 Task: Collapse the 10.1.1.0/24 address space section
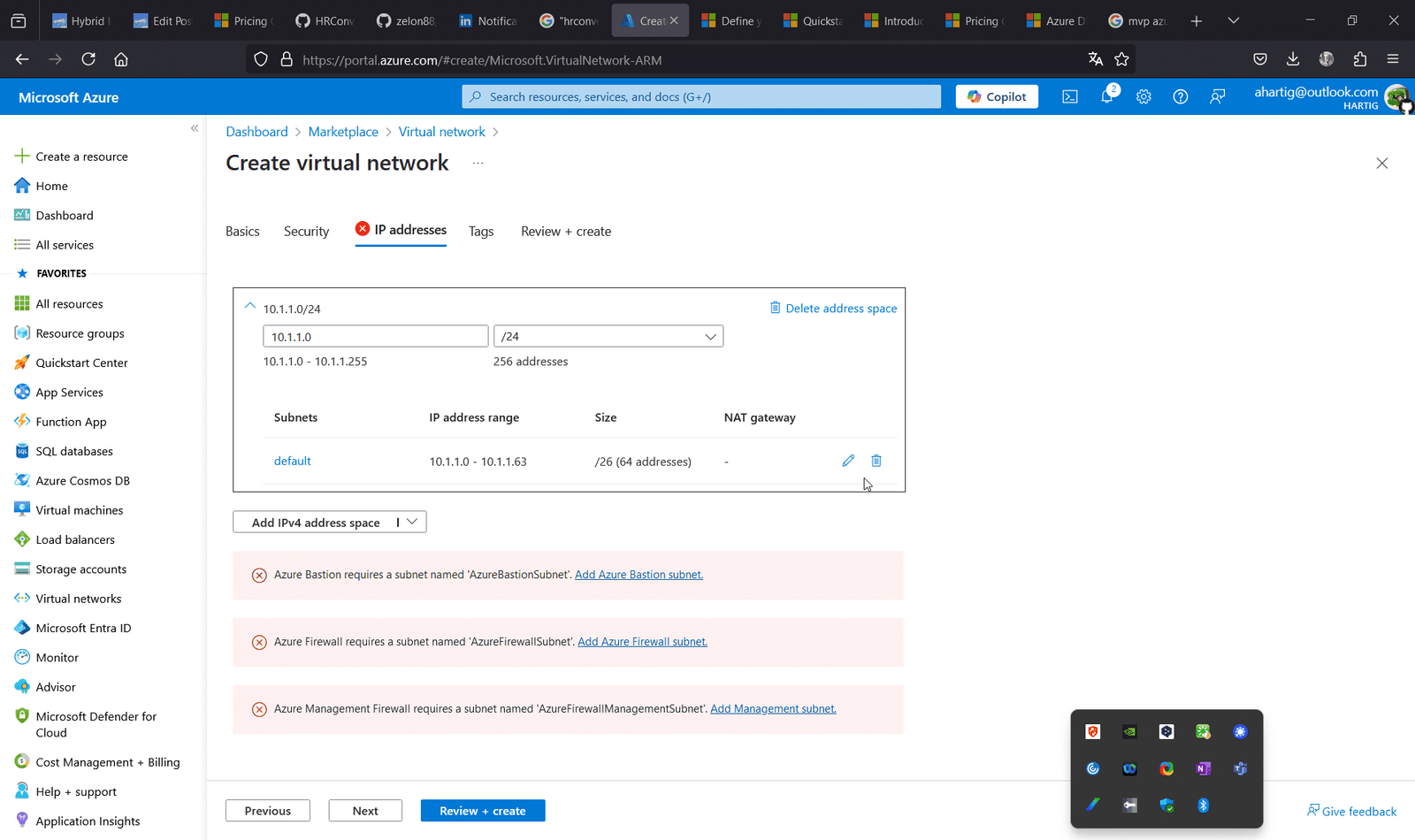[x=250, y=305]
